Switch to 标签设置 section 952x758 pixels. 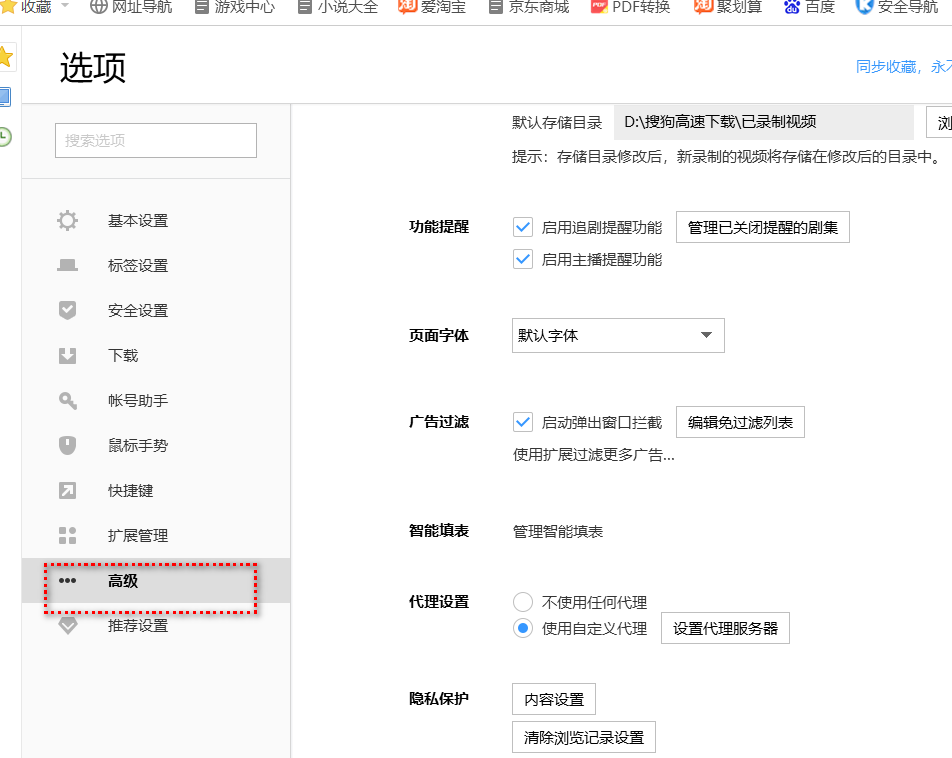[138, 265]
